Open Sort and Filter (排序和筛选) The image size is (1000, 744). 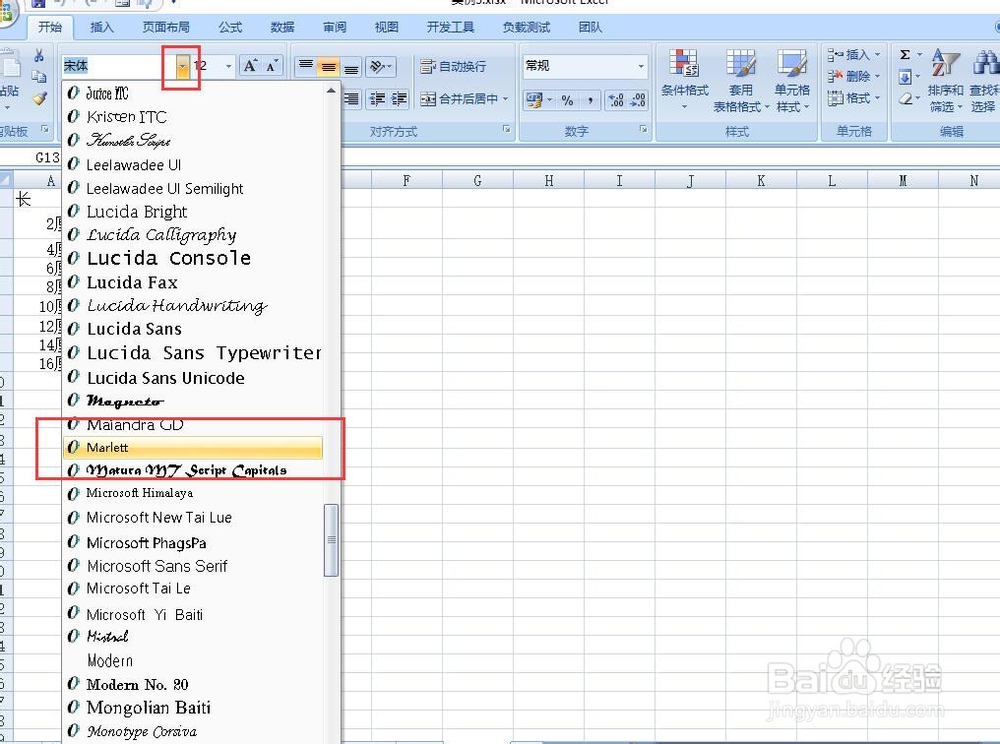(945, 80)
